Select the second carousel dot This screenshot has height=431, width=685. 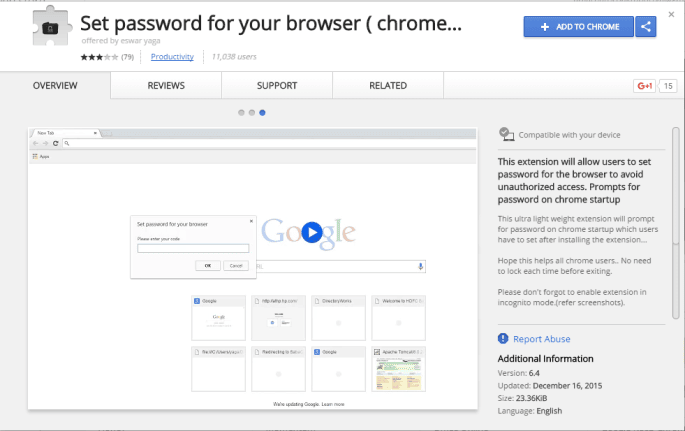(x=252, y=113)
